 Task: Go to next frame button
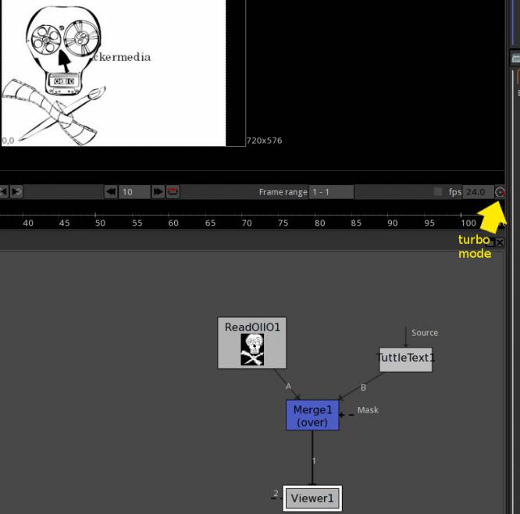coord(16,192)
